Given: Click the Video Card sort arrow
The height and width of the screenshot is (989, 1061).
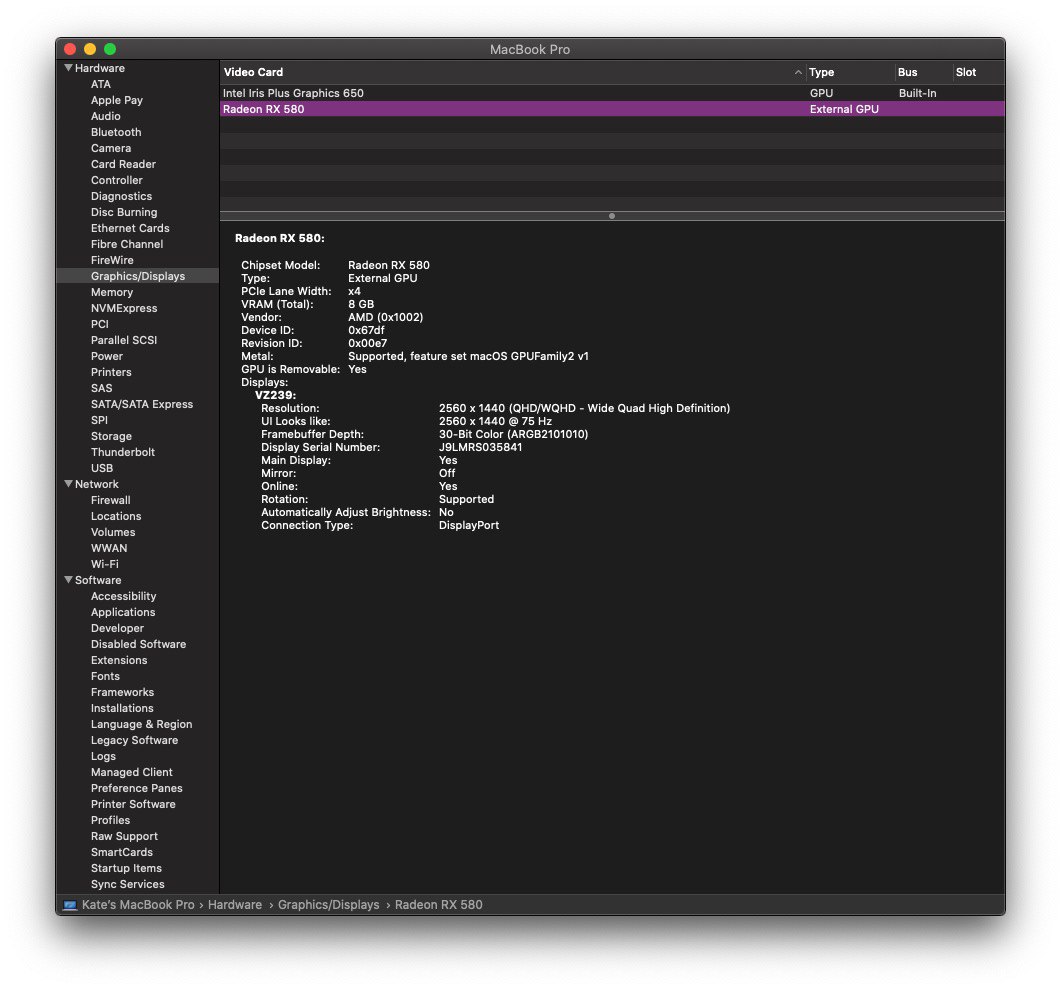Looking at the screenshot, I should [798, 72].
